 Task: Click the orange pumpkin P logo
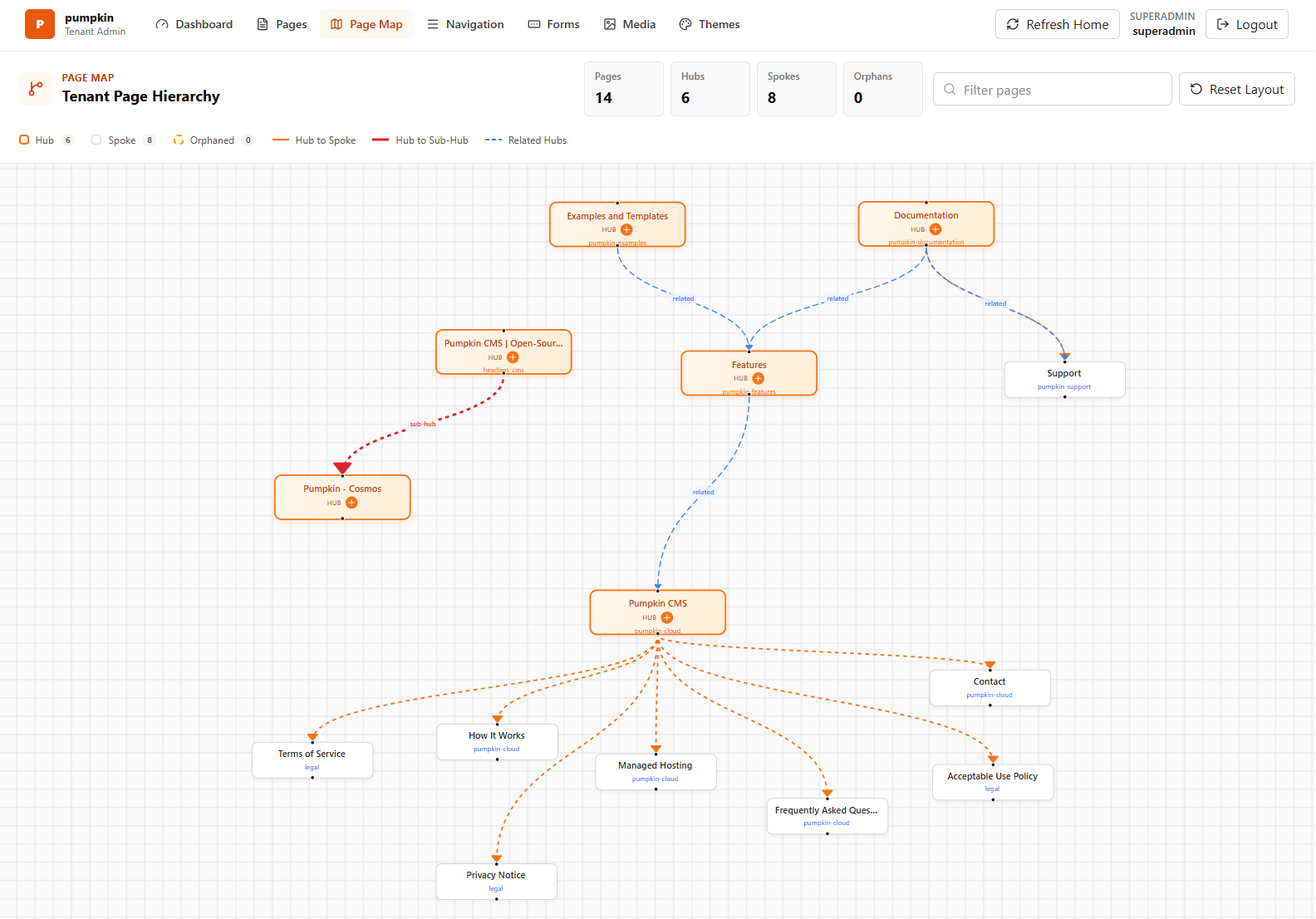tap(39, 24)
